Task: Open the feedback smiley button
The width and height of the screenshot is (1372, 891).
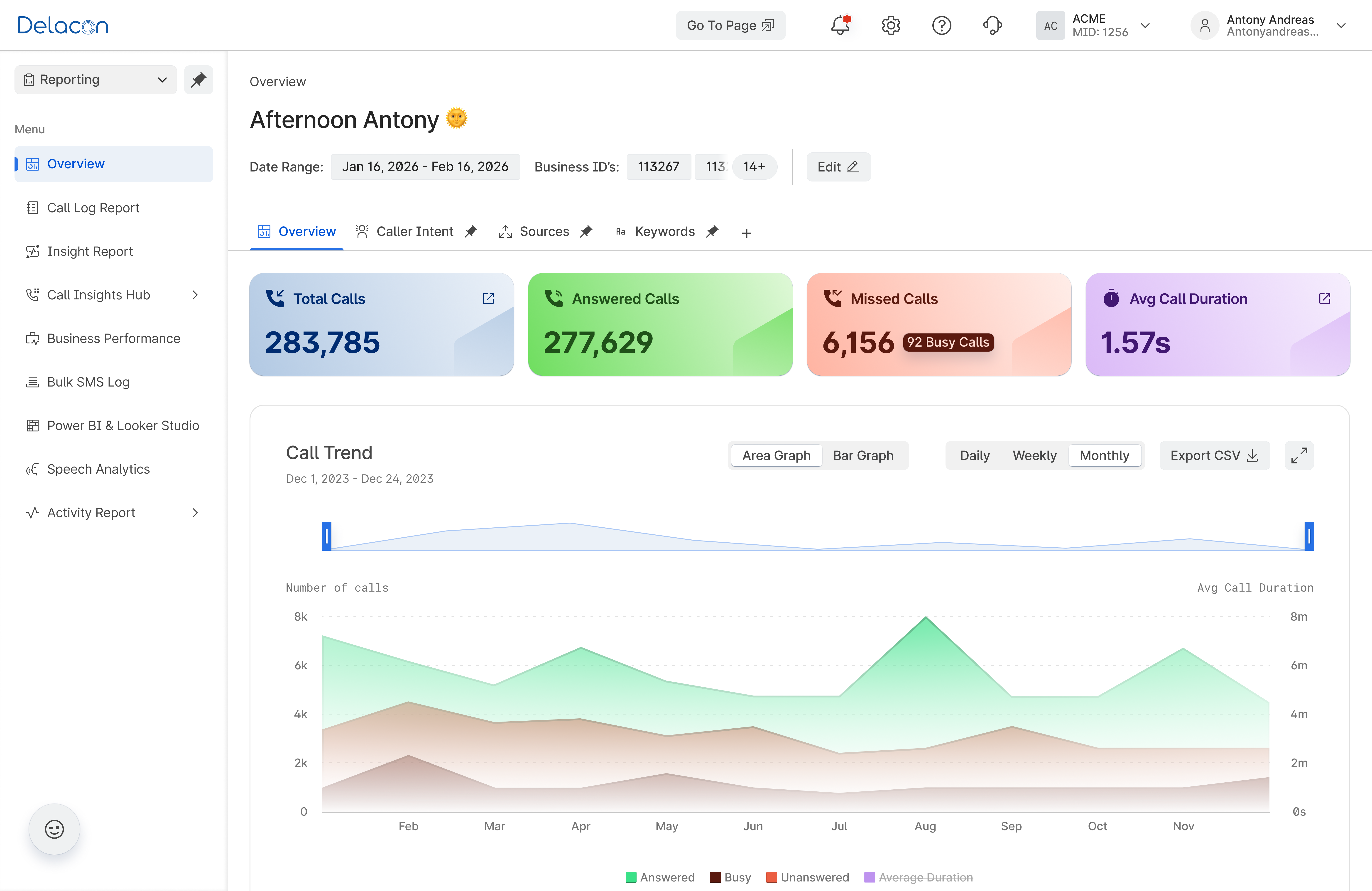Action: coord(55,829)
